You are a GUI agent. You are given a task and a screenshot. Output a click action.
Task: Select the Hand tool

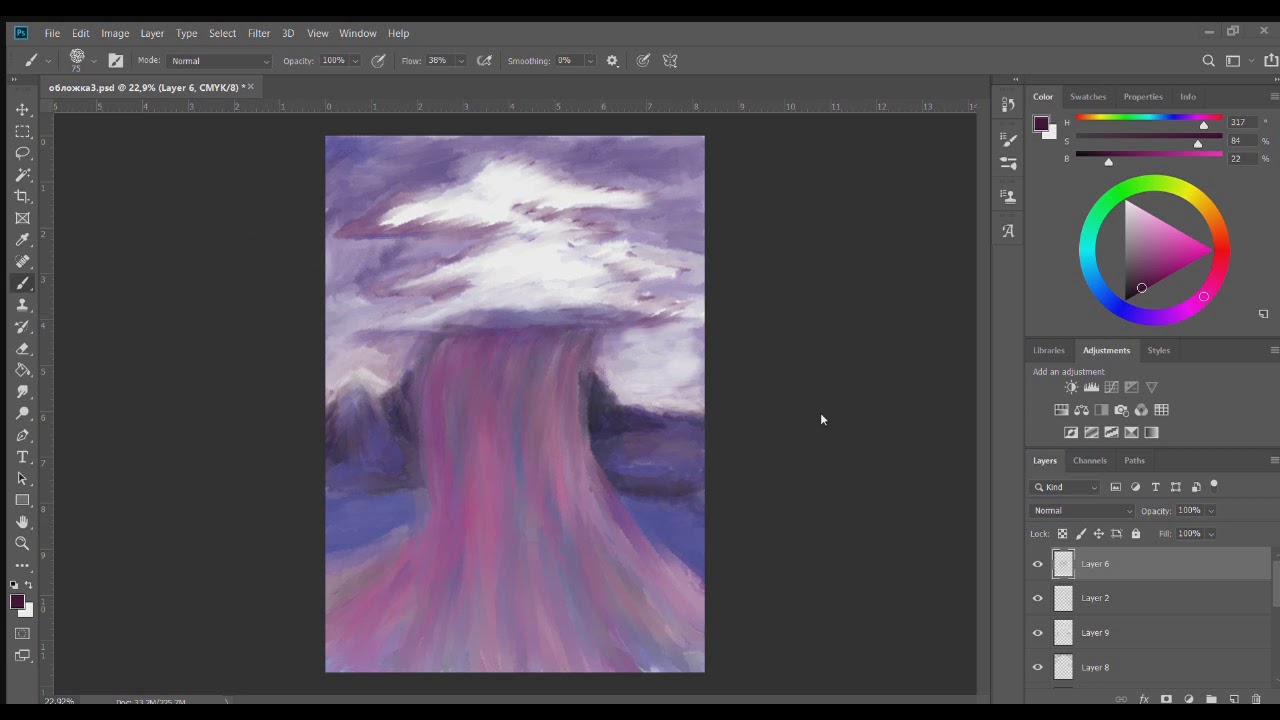click(x=22, y=522)
